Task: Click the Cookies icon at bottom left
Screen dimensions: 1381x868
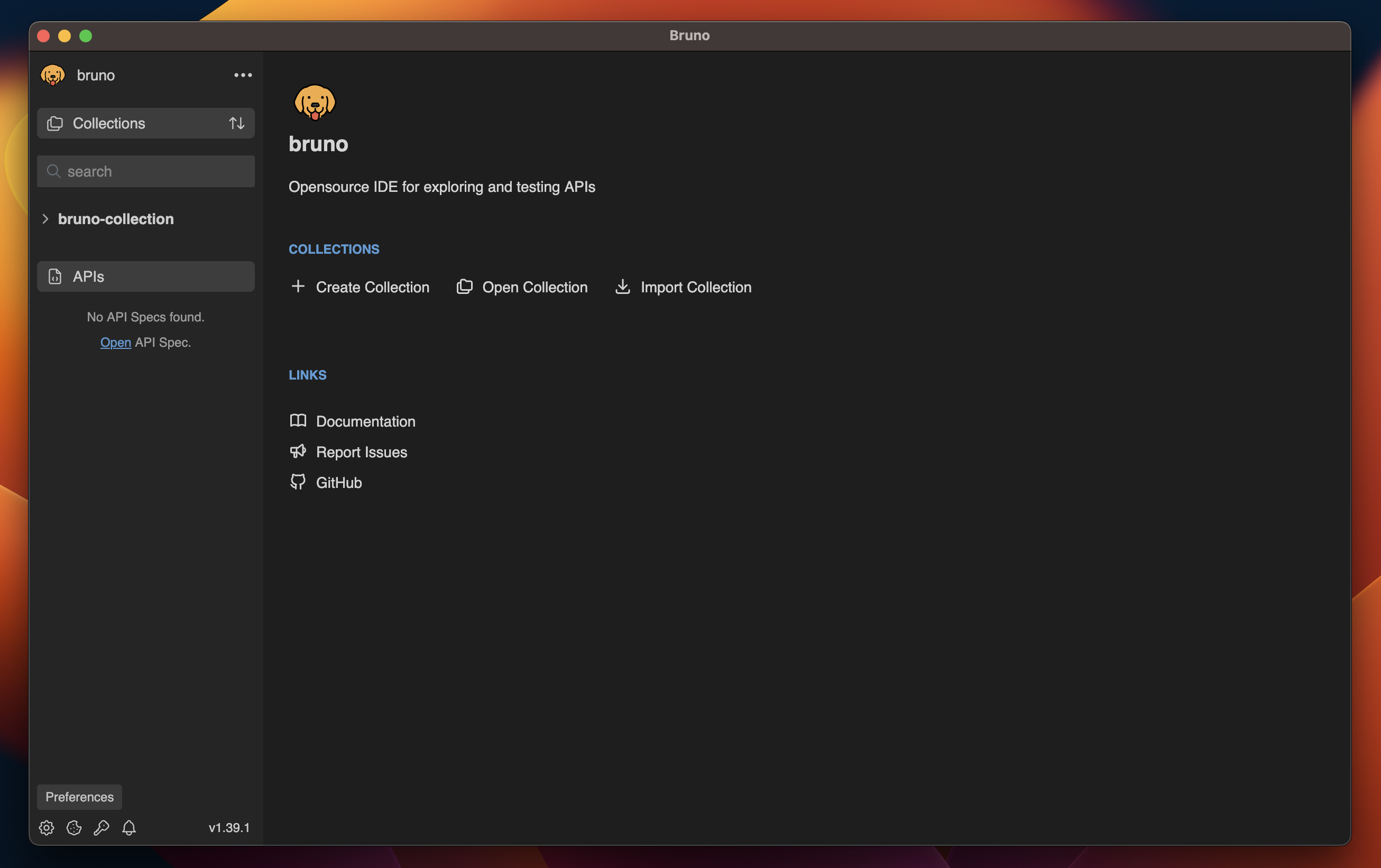Action: [x=74, y=827]
